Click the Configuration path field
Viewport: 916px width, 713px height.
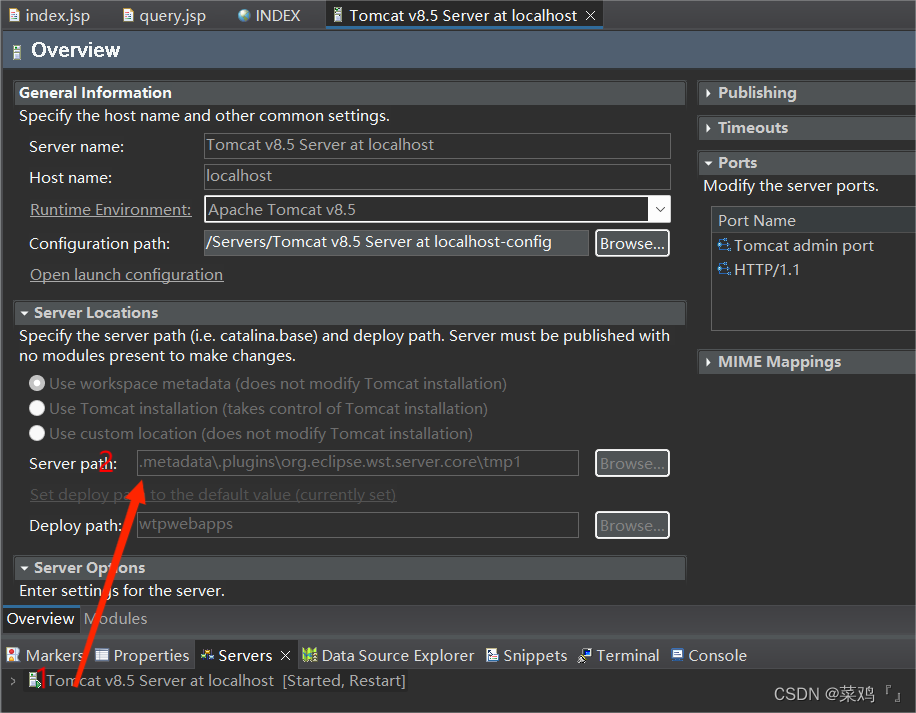[x=396, y=242]
